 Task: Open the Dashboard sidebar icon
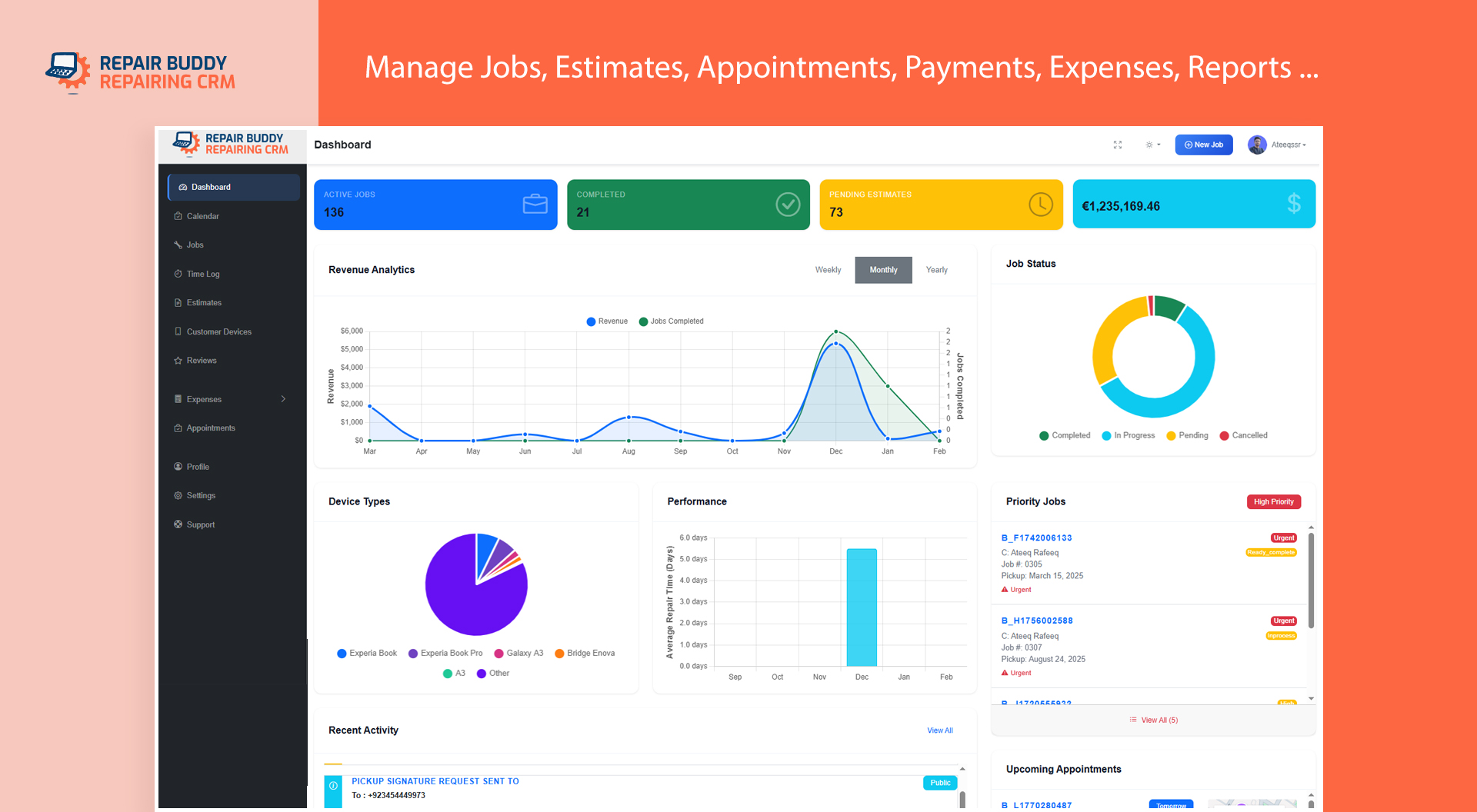183,187
